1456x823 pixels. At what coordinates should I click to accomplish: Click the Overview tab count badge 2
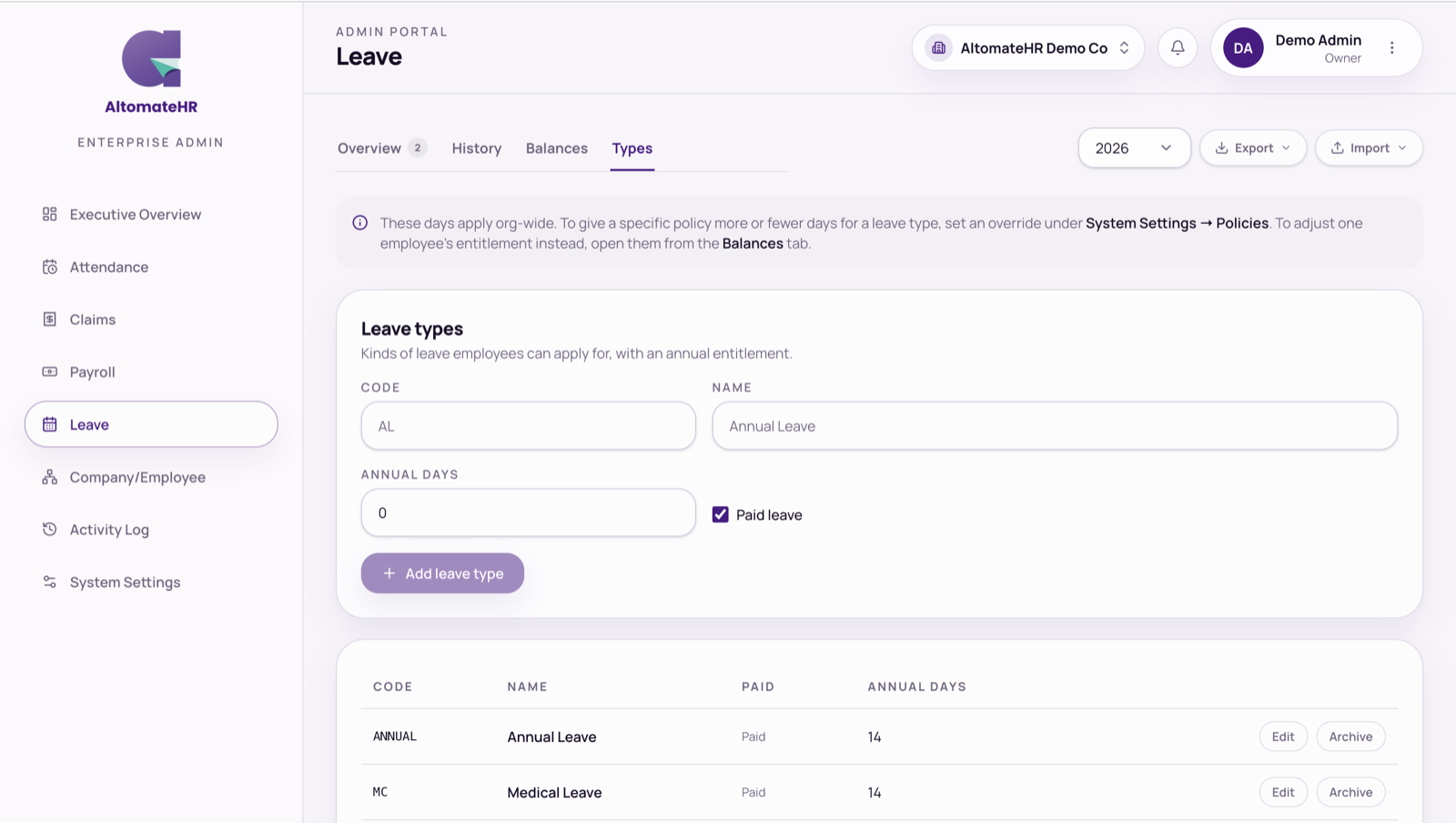point(418,147)
